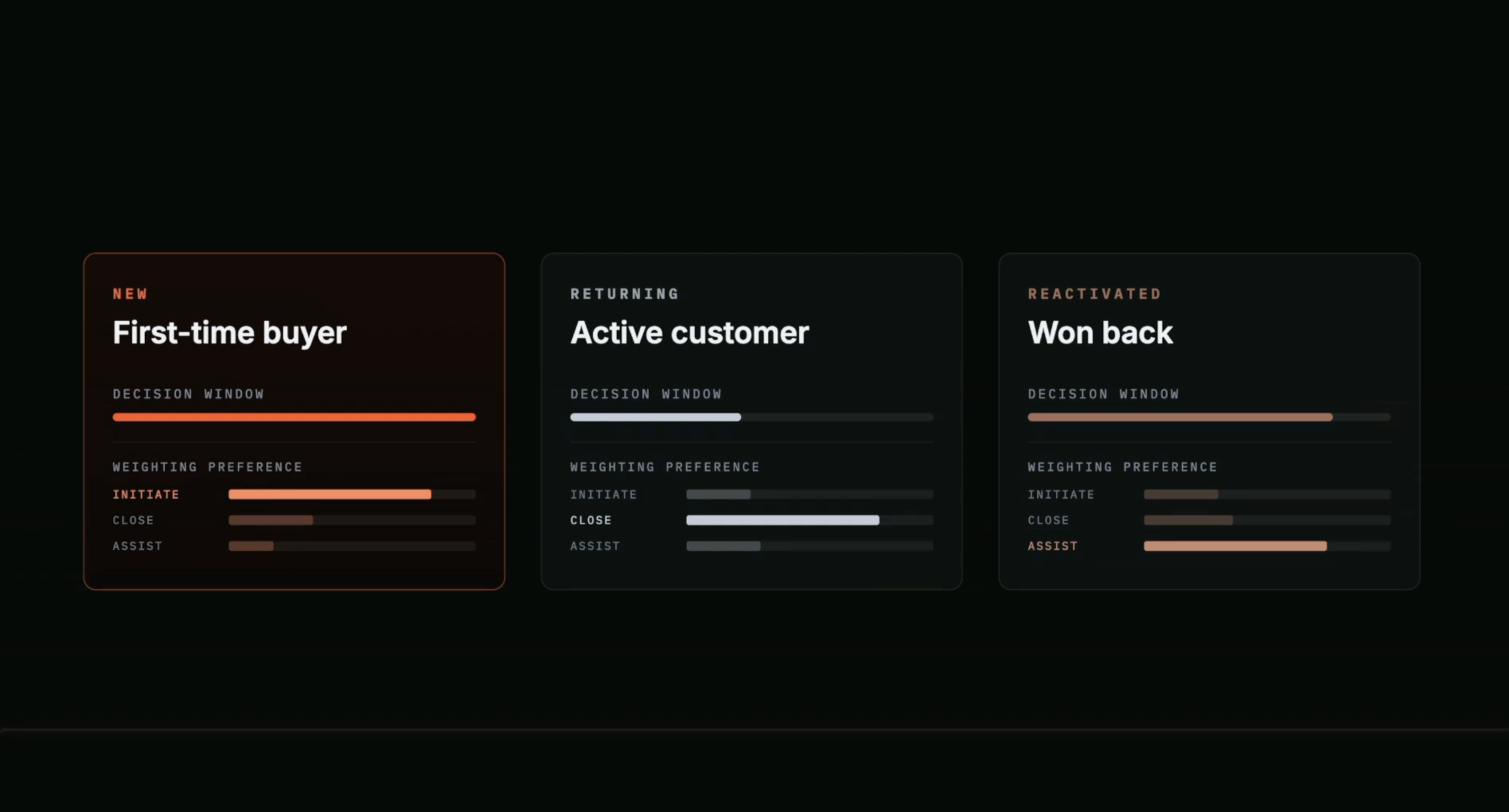Click DECISION WINDOW label in Won back card
The image size is (1509, 812).
click(1103, 394)
